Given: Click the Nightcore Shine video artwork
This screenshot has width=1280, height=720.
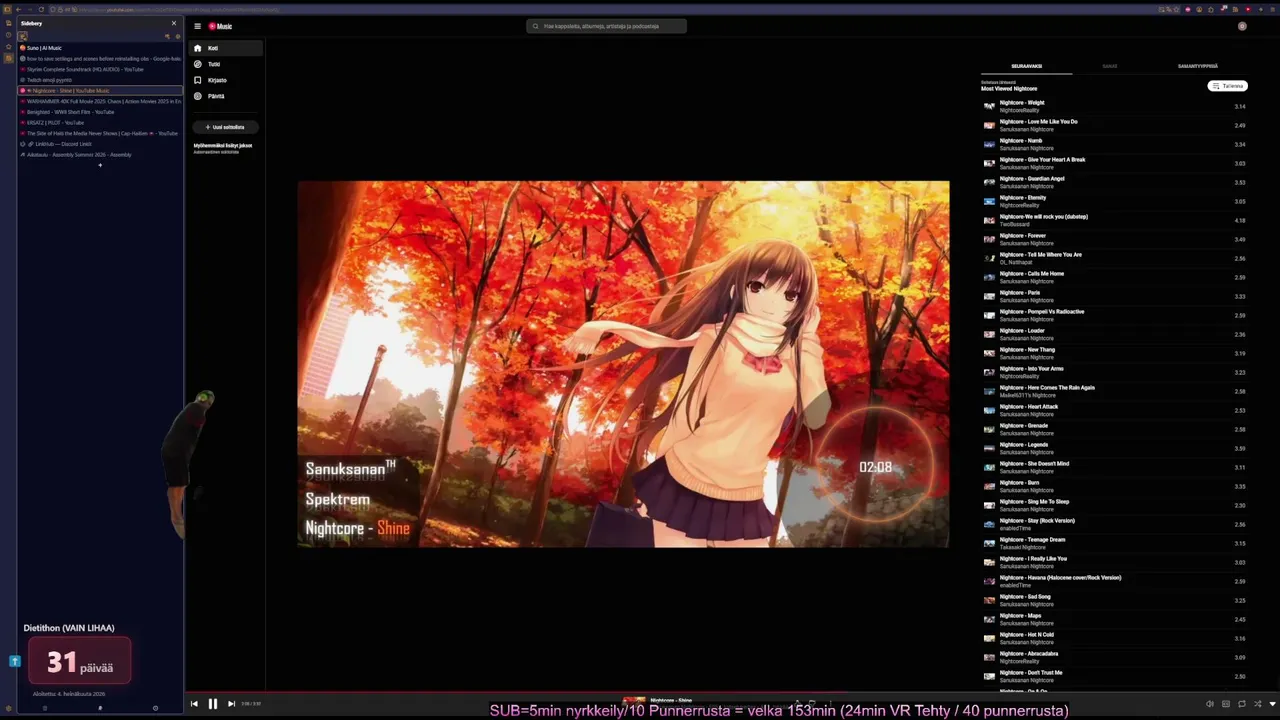Looking at the screenshot, I should [x=623, y=364].
